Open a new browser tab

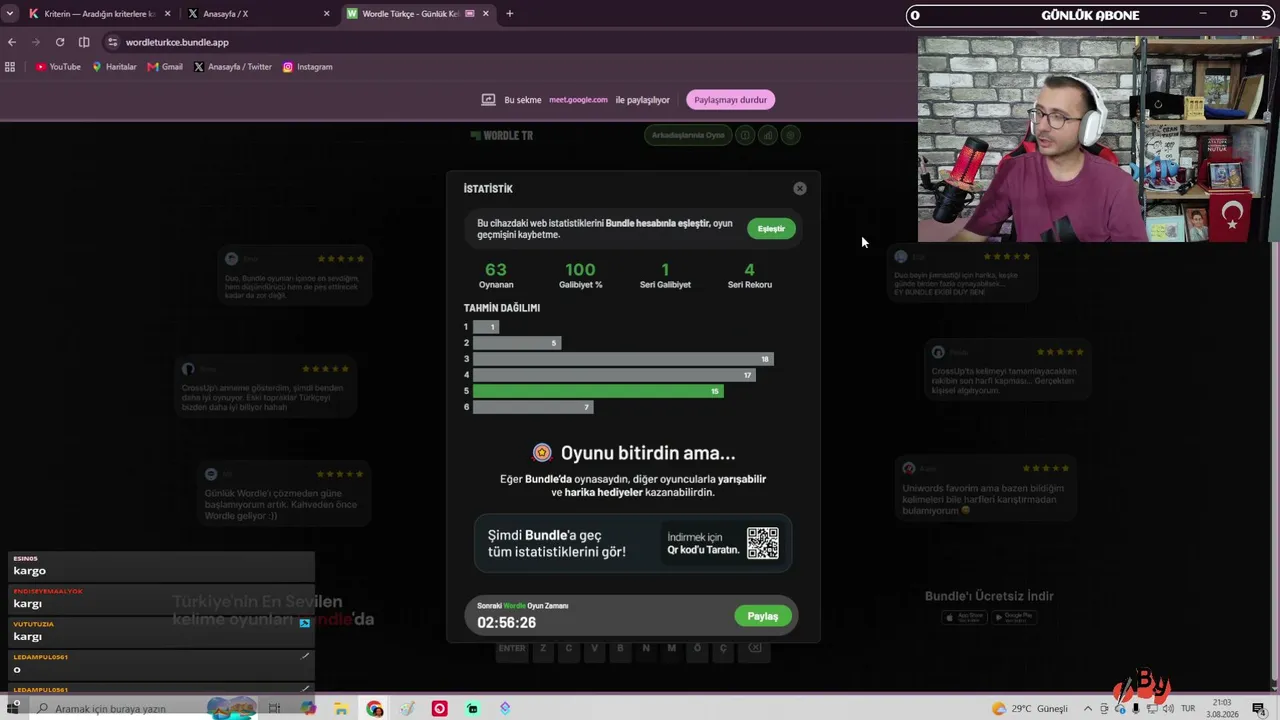pyautogui.click(x=509, y=14)
